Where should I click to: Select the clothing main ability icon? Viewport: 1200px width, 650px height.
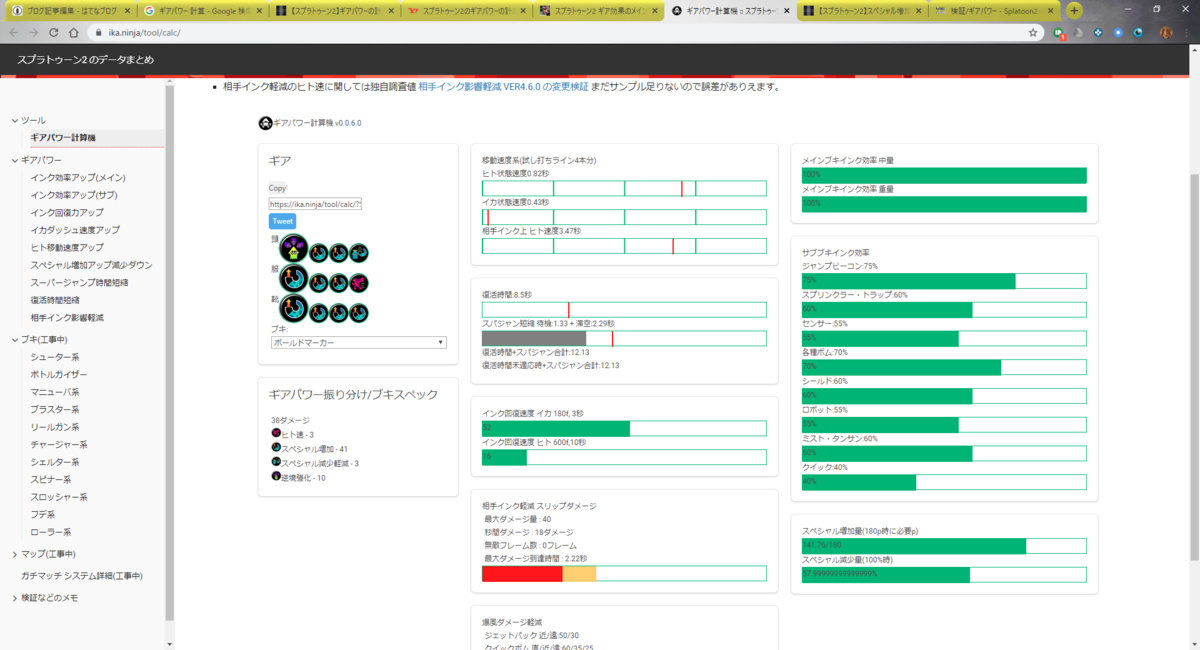pyautogui.click(x=293, y=280)
